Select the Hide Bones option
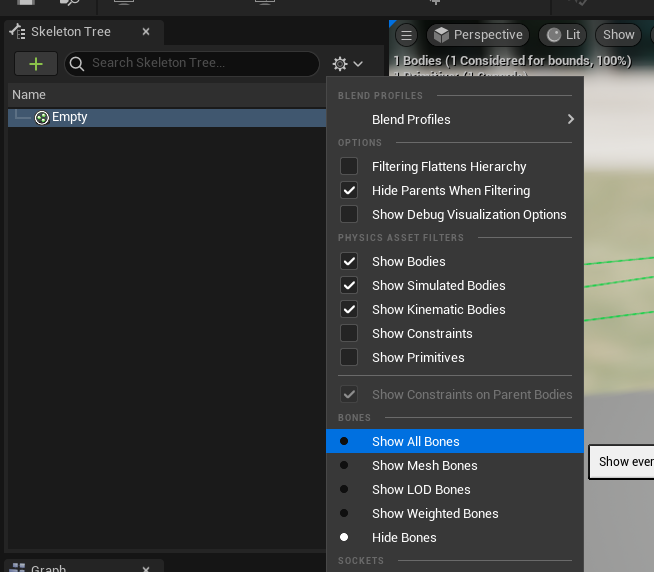The image size is (654, 572). [x=455, y=537]
